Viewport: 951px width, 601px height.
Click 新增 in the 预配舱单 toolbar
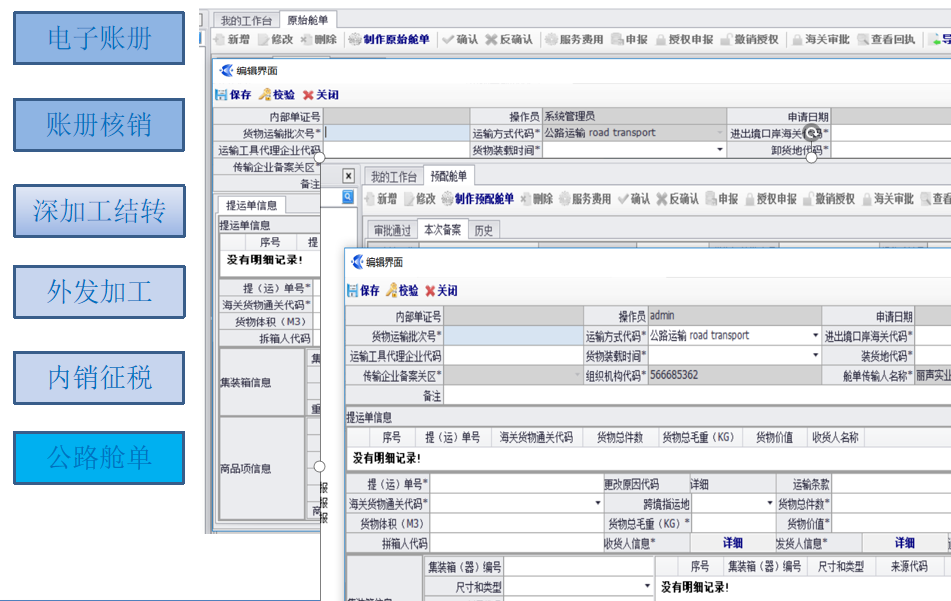(381, 199)
